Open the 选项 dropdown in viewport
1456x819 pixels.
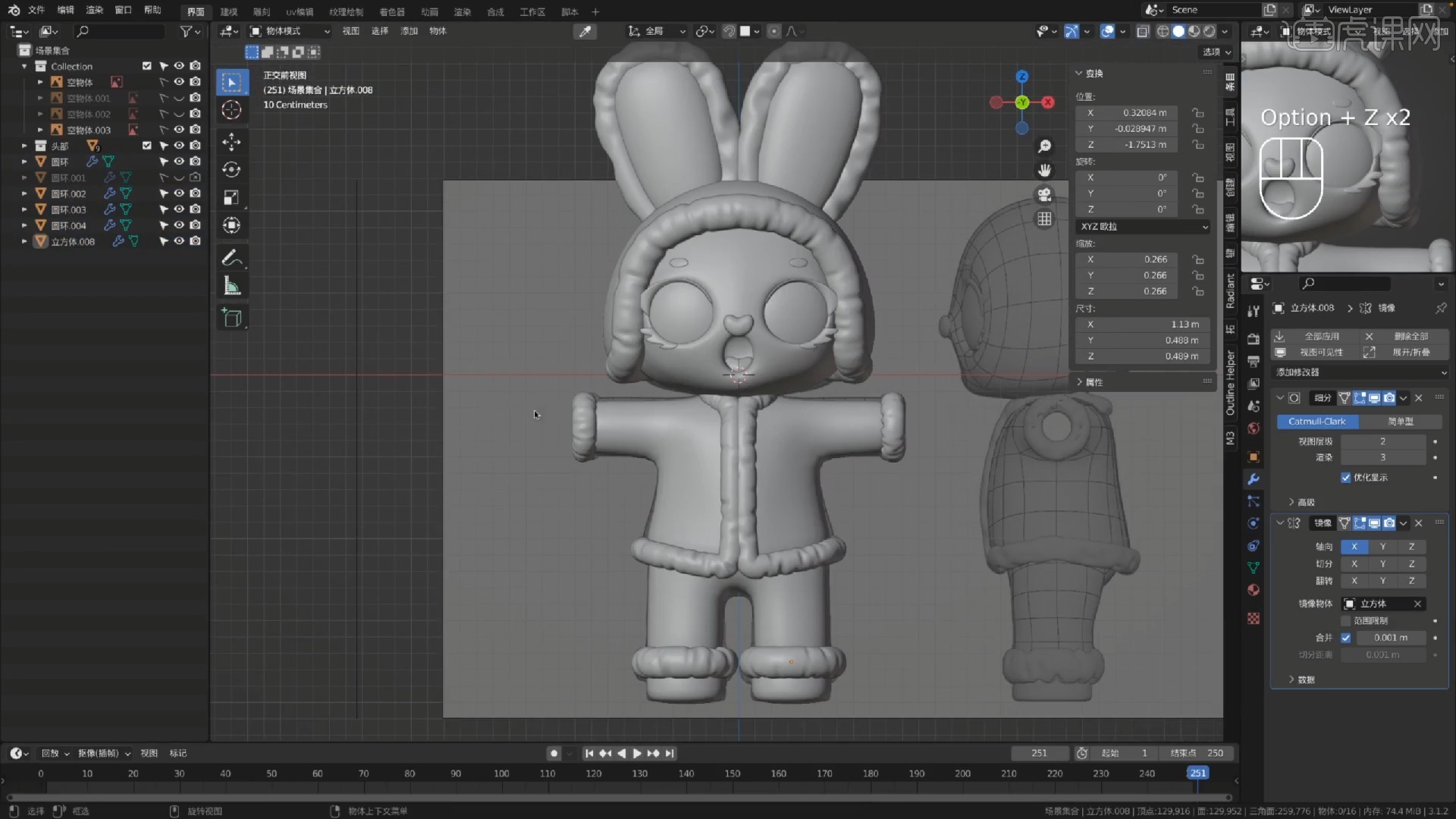(1216, 52)
